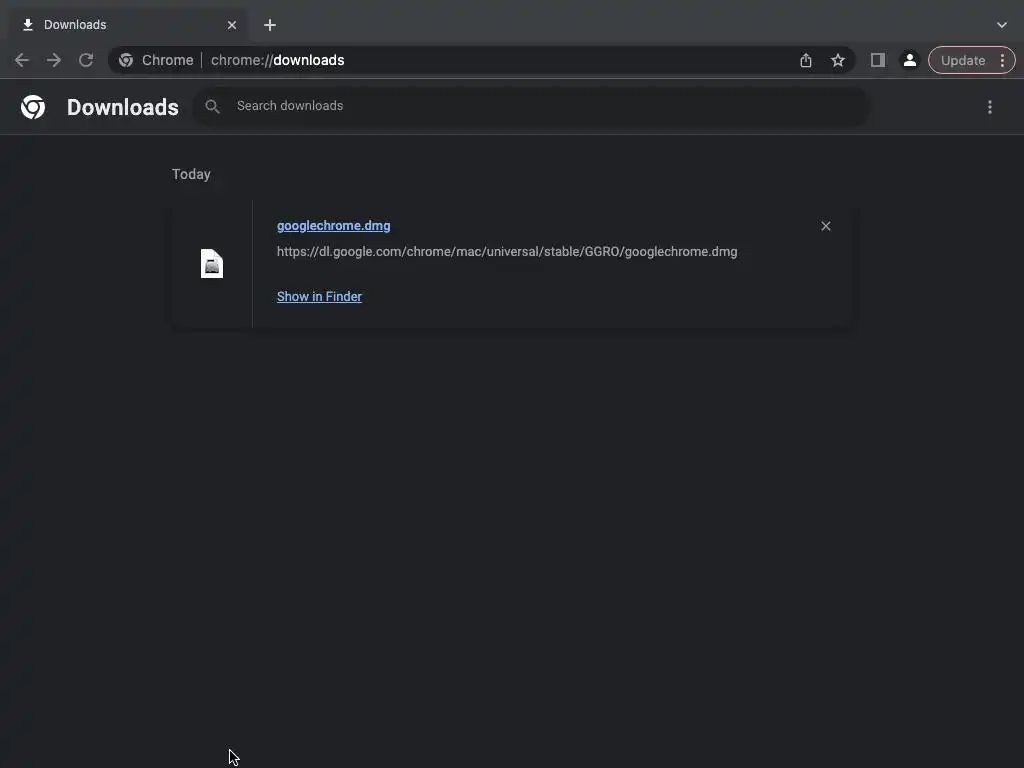
Task: Expand the tab search chevron
Action: coord(1002,25)
